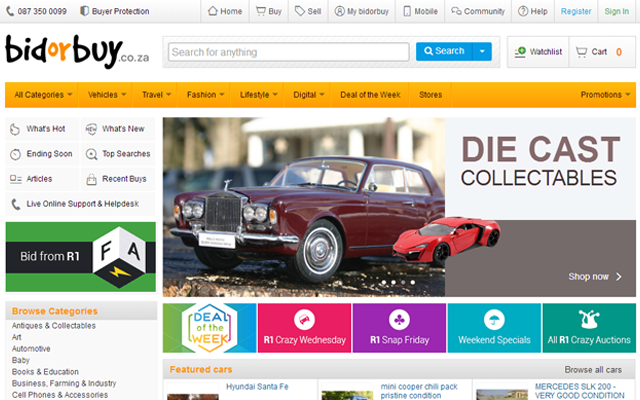Image resolution: width=640 pixels, height=400 pixels.
Task: Open Mercedes SLK 200 listing
Action: (x=580, y=391)
